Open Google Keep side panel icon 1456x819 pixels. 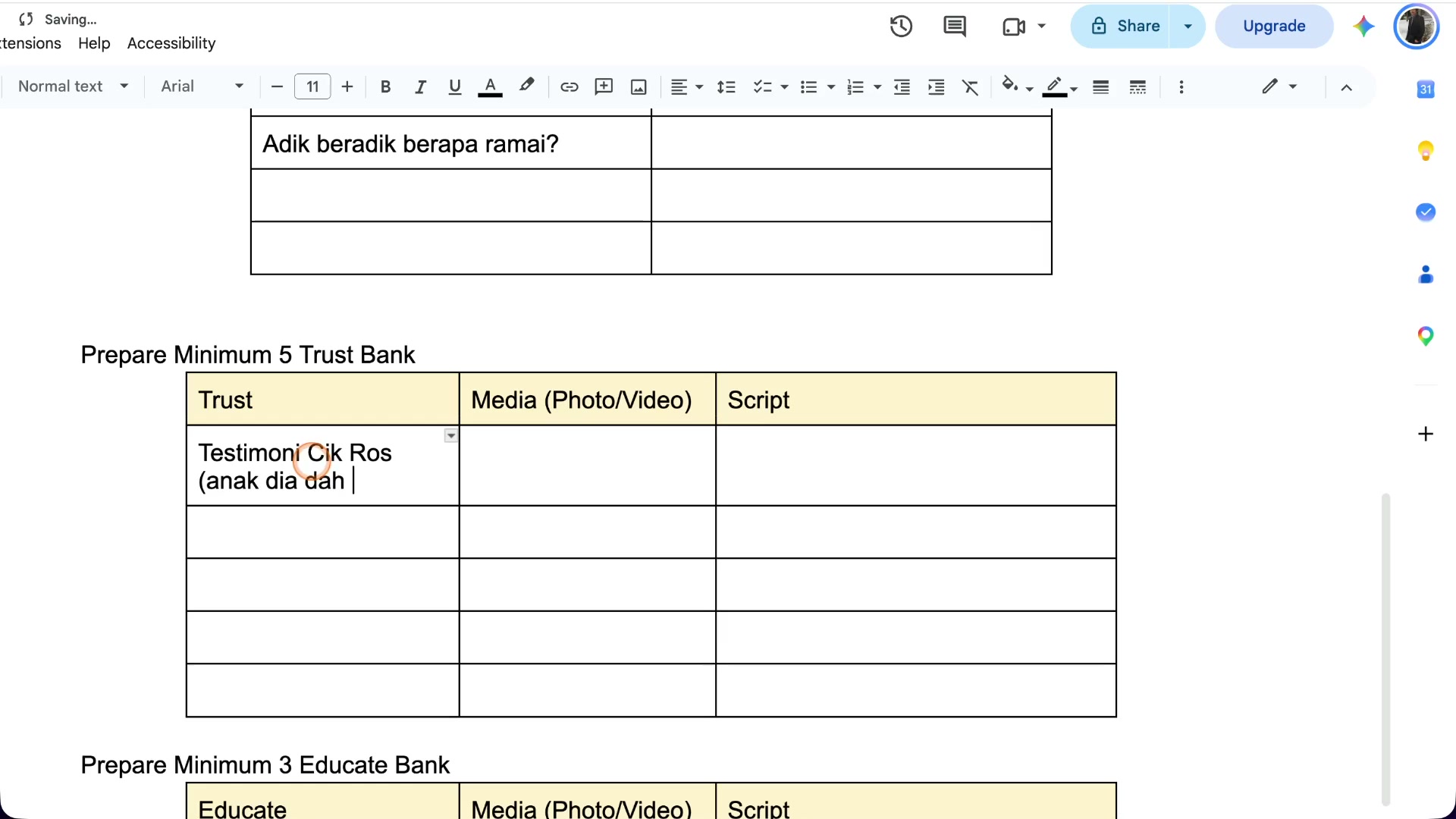click(1426, 151)
